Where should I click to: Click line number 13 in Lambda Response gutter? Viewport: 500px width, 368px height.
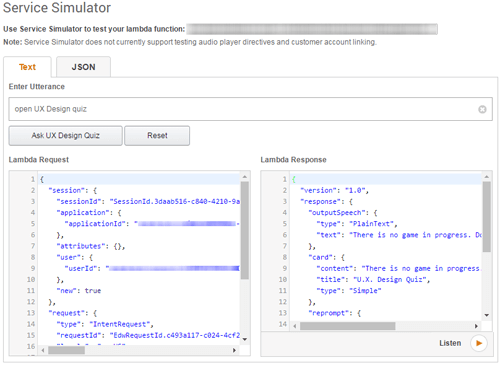tap(283, 313)
